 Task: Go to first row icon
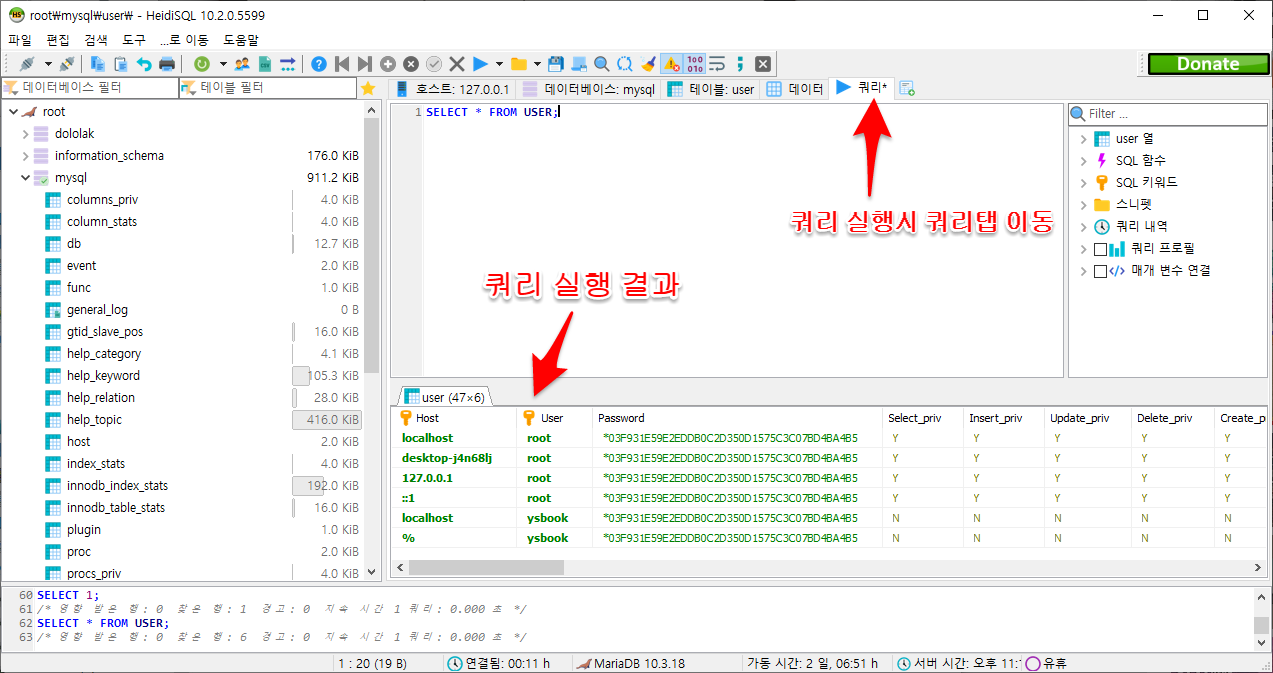tap(342, 64)
